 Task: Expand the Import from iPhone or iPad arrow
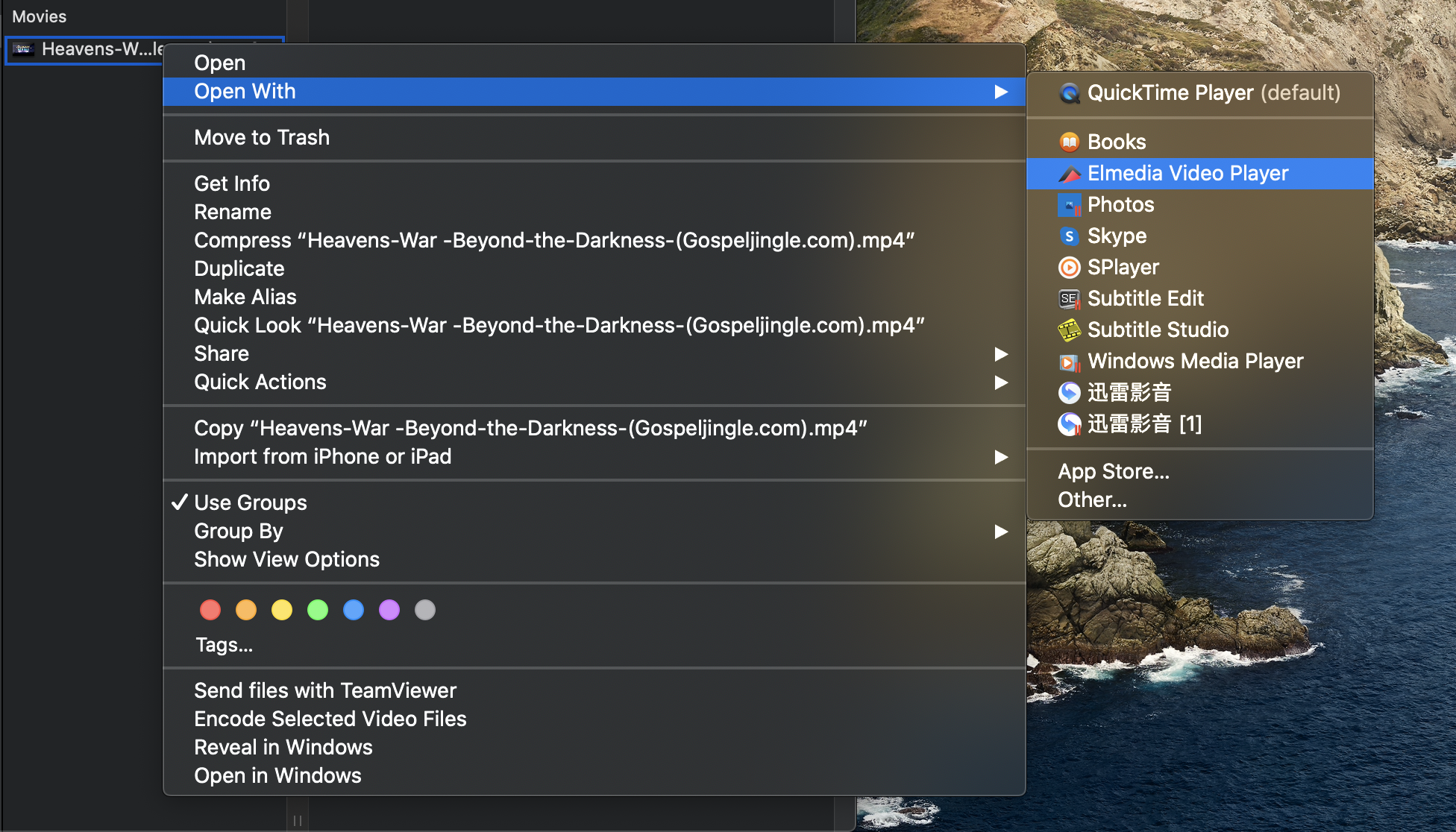1001,457
